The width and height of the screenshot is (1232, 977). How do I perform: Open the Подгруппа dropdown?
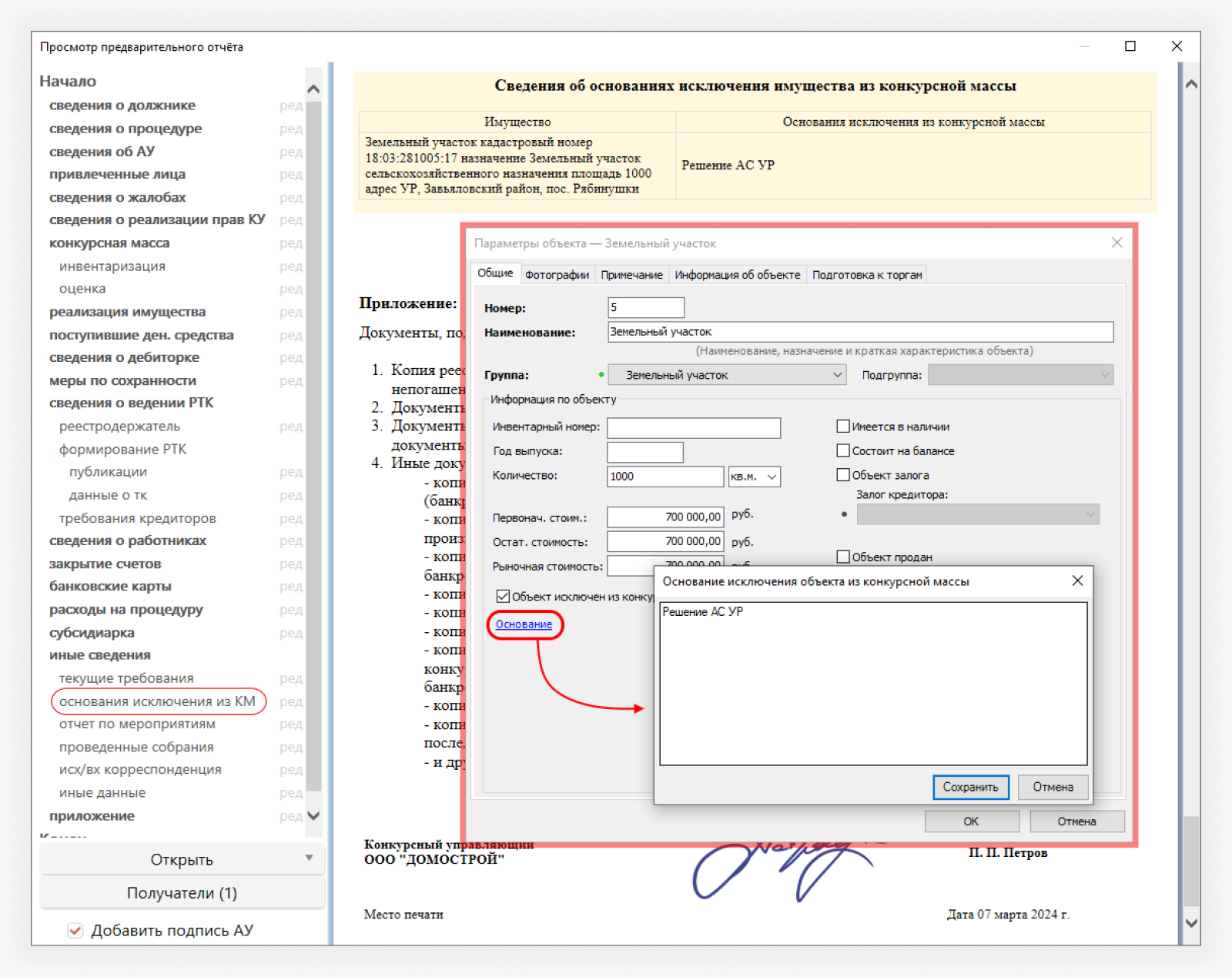coord(1020,375)
